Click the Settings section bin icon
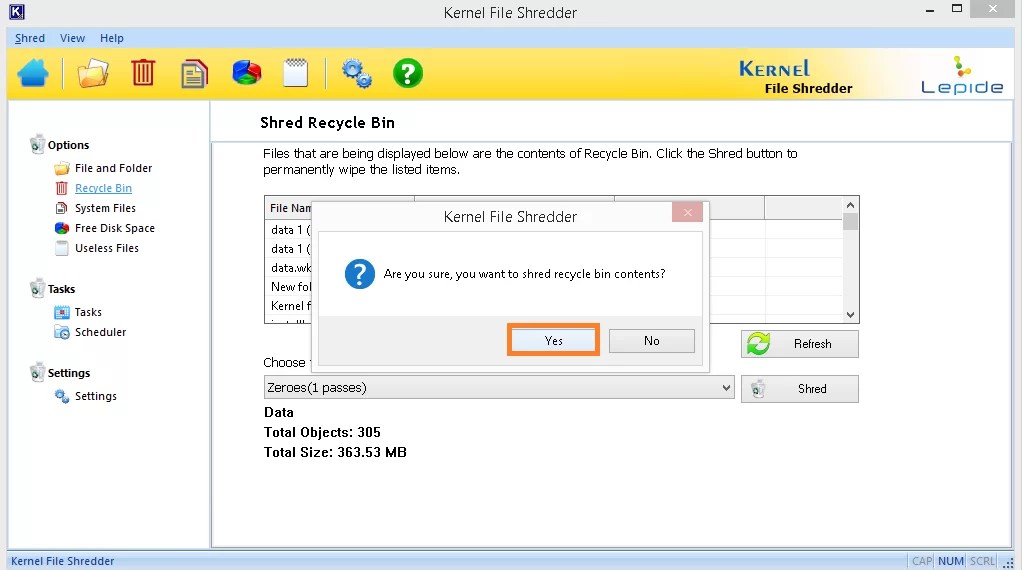This screenshot has height=570, width=1022. pos(37,373)
